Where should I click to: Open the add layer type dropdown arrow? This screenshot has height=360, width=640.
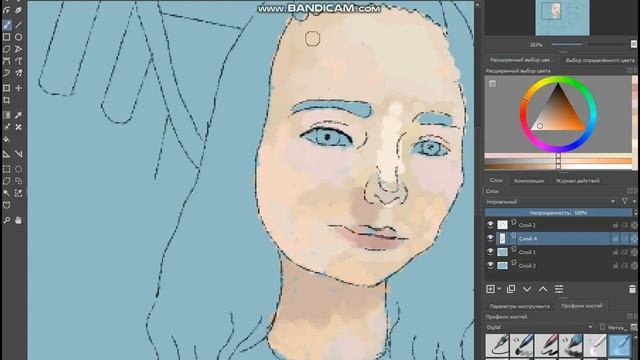[499, 289]
